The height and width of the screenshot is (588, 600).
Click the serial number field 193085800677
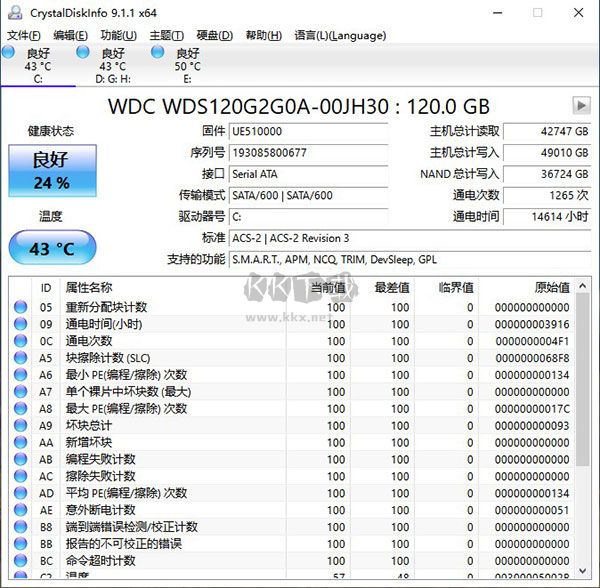308,153
